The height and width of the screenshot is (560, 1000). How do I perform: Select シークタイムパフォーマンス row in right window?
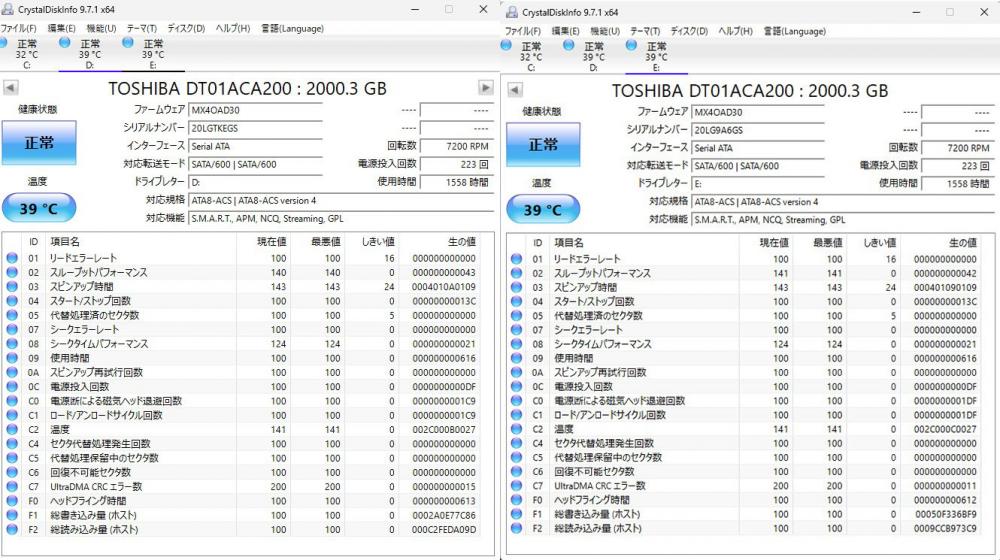745,344
